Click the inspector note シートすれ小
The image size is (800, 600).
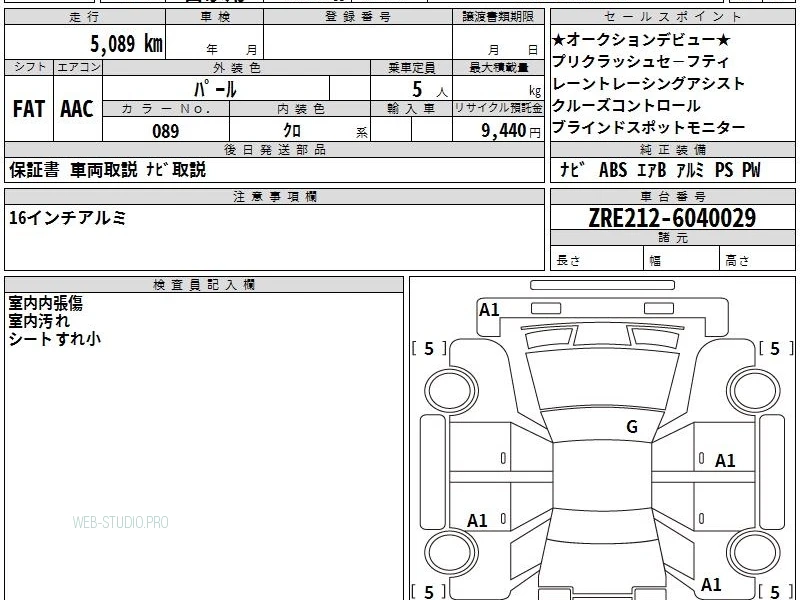pos(54,339)
